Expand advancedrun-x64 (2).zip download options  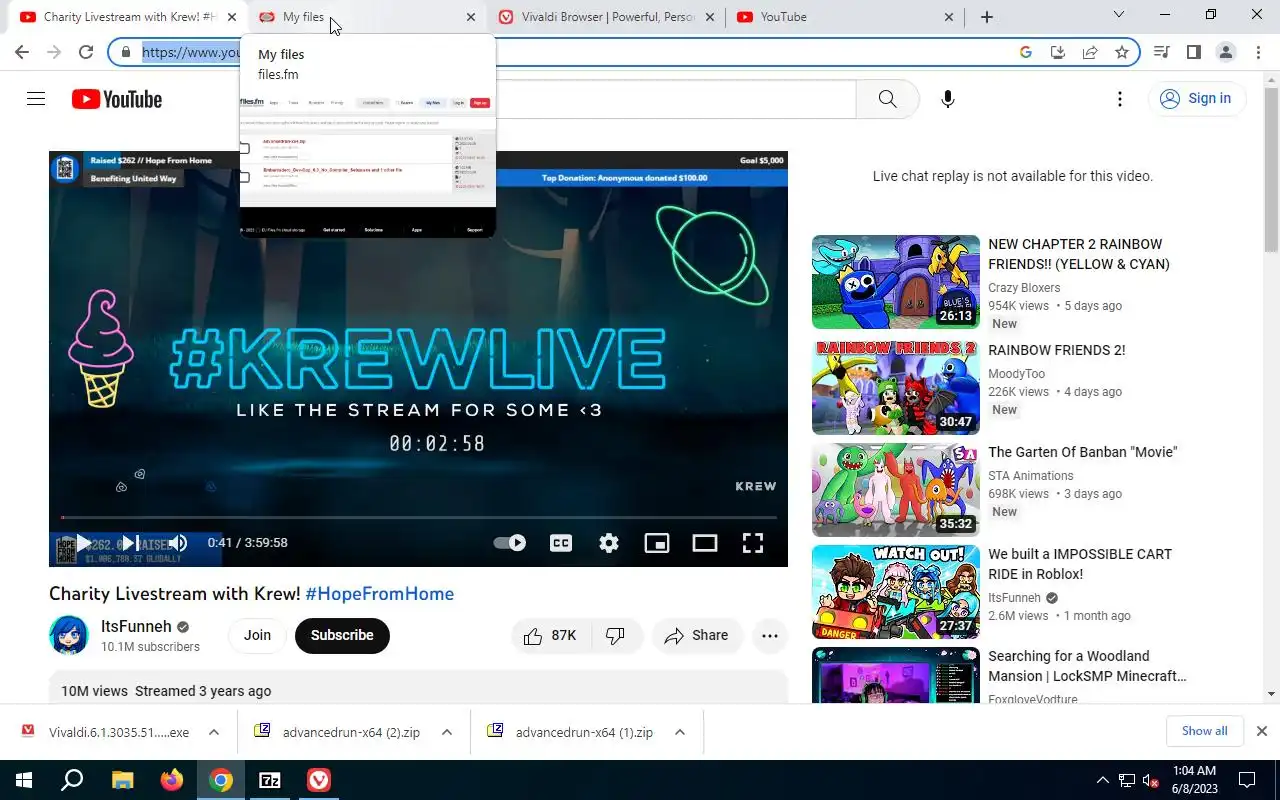click(x=446, y=732)
